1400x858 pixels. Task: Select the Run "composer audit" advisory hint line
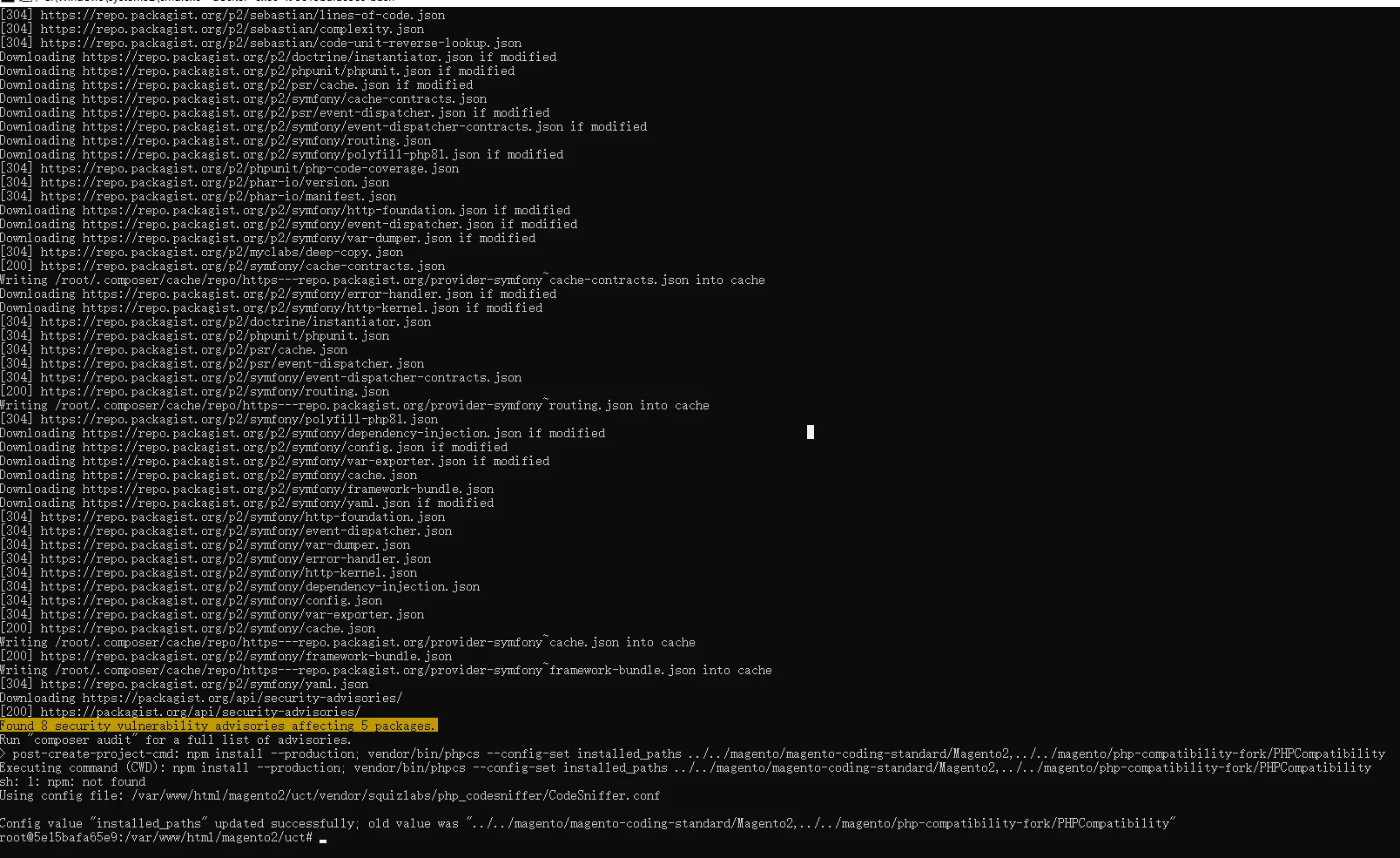[176, 740]
